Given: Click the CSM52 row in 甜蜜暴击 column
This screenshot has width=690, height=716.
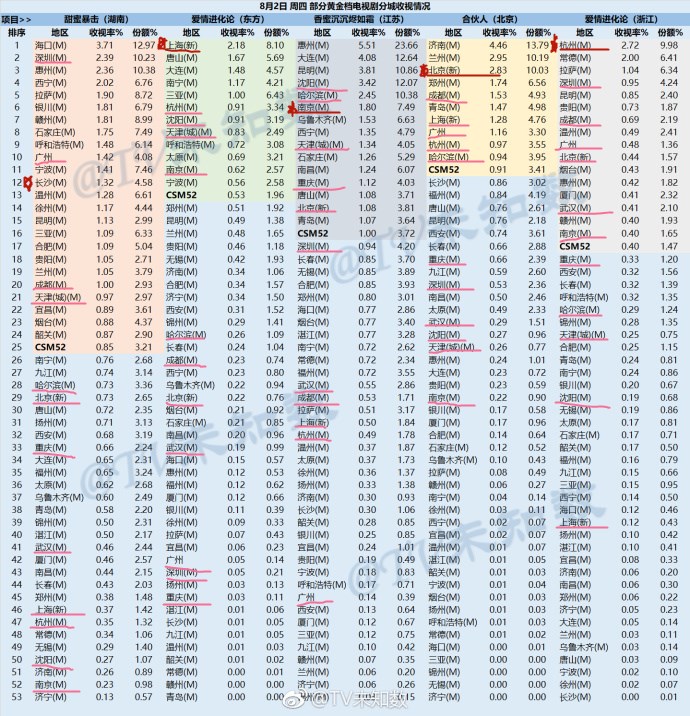Looking at the screenshot, I should coord(49,347).
